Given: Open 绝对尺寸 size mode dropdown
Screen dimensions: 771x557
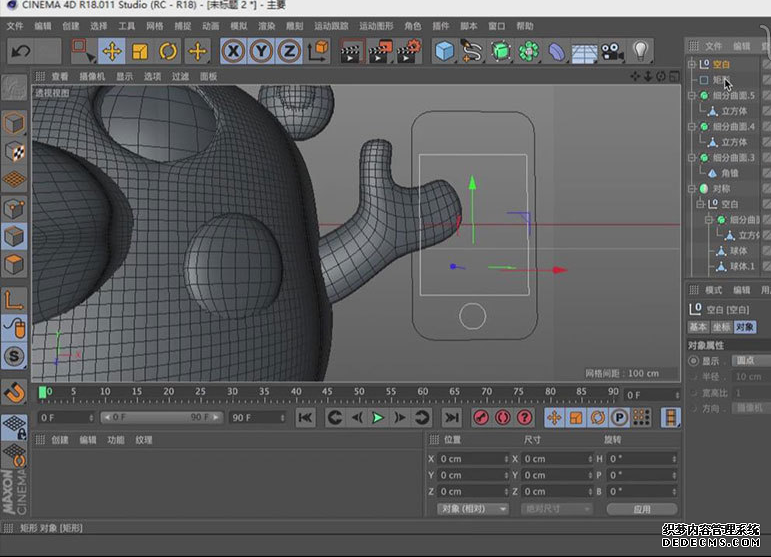Looking at the screenshot, I should pyautogui.click(x=556, y=509).
